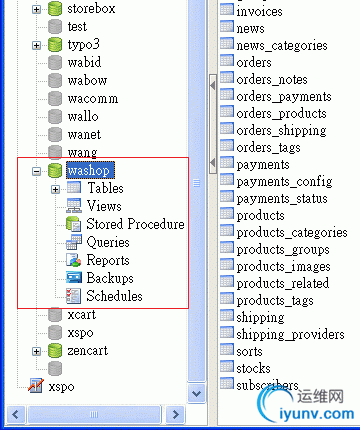Click the Stored Procedure icon
Viewport: 360px width, 430px height.
(74, 224)
